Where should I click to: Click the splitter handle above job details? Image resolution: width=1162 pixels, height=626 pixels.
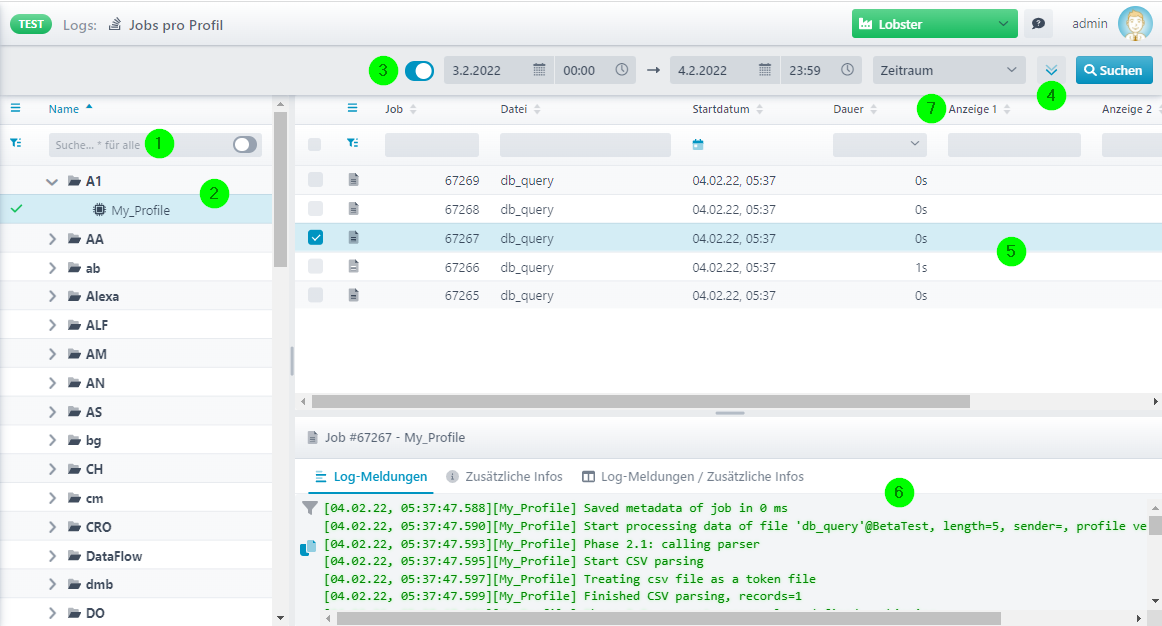click(730, 413)
